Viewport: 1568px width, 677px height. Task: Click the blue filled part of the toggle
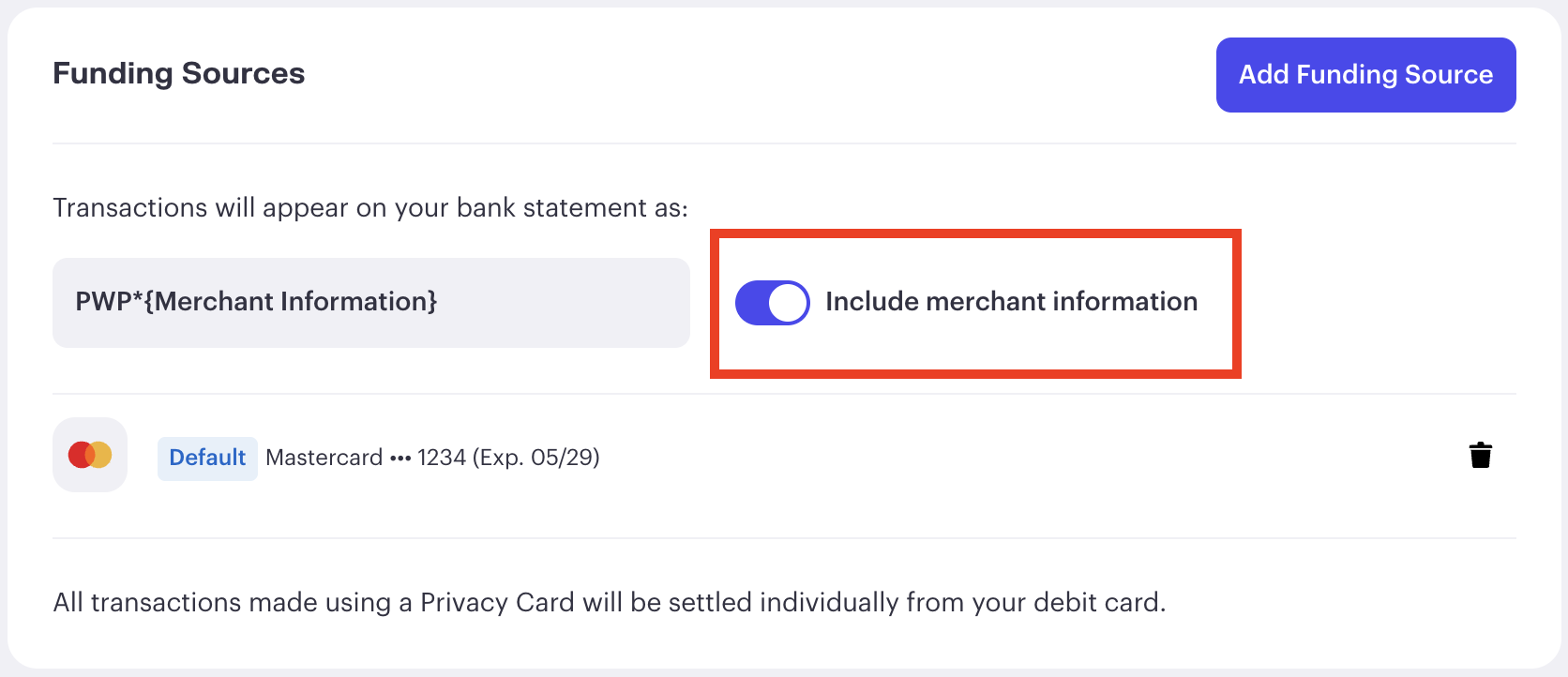tap(751, 303)
